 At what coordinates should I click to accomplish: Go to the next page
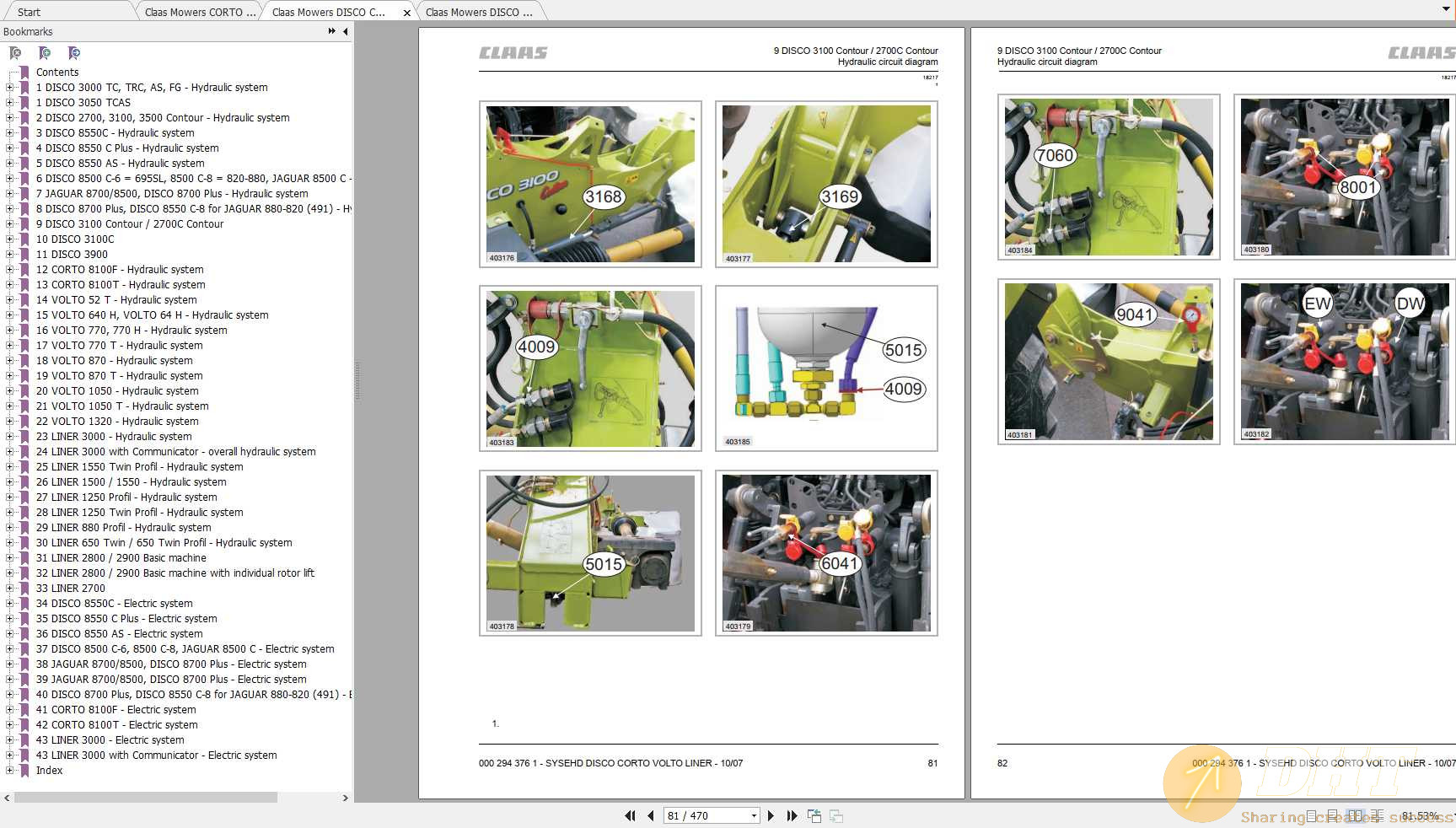(x=771, y=815)
